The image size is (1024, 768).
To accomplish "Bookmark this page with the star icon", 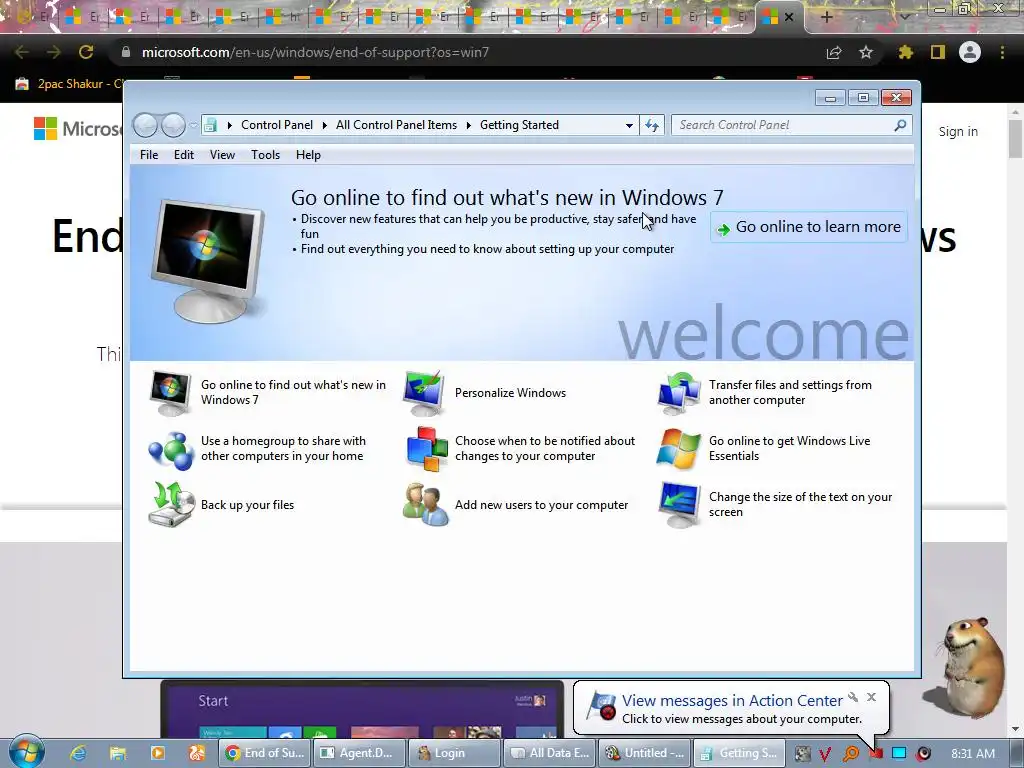I will (866, 52).
